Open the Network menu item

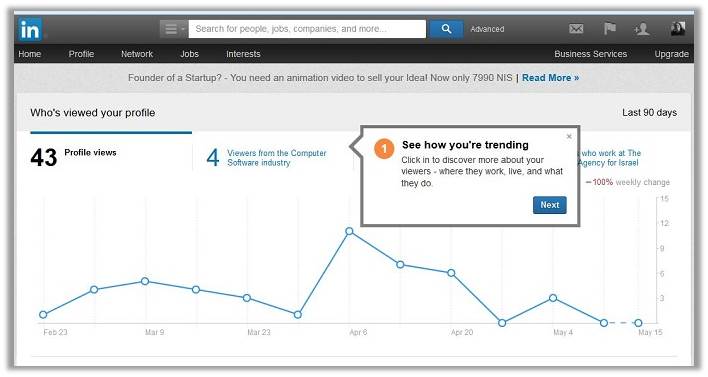(137, 54)
